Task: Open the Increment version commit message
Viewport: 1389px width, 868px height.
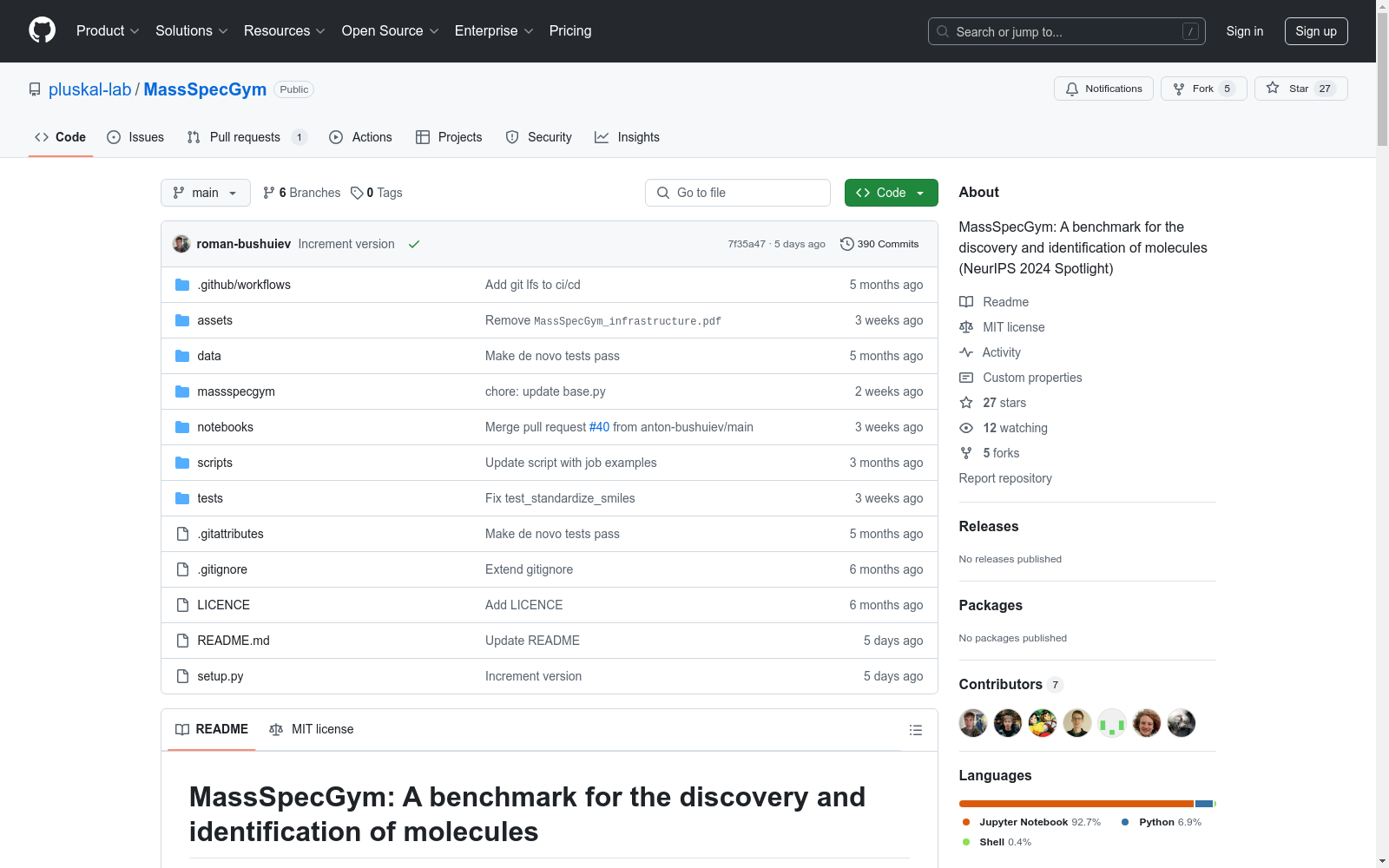Action: tap(346, 244)
